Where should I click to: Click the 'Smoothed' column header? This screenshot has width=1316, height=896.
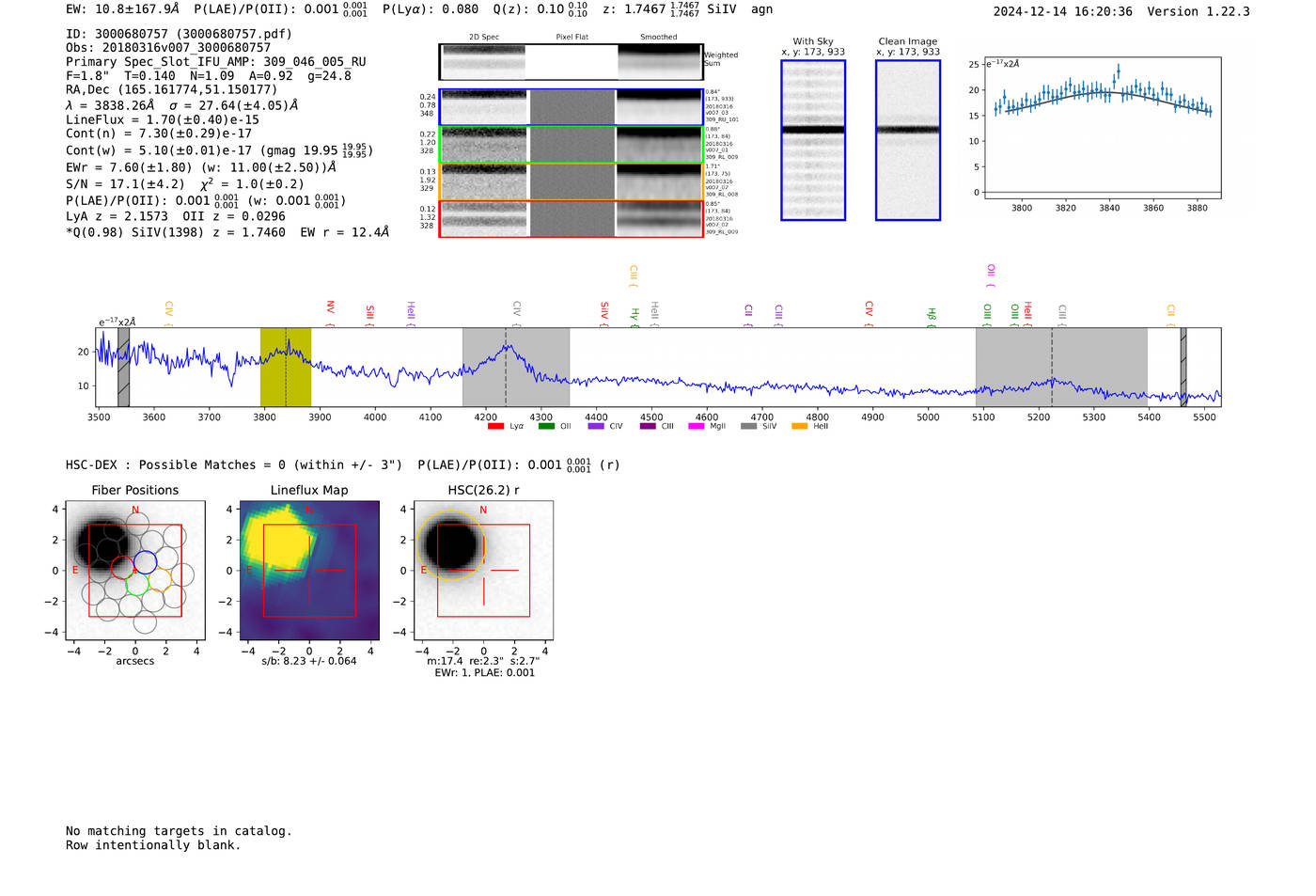pyautogui.click(x=658, y=37)
